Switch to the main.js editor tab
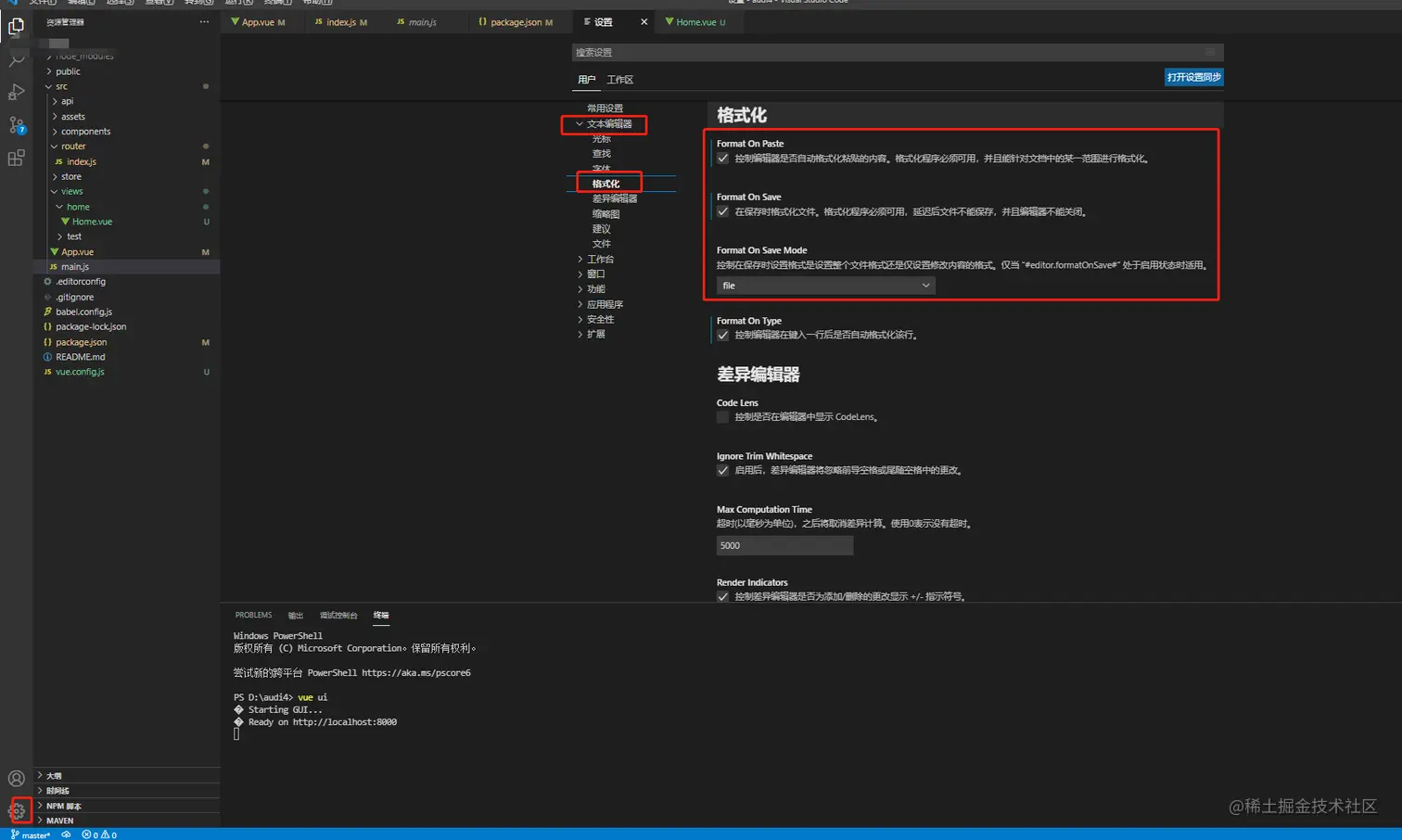The height and width of the screenshot is (840, 1402). tap(427, 22)
